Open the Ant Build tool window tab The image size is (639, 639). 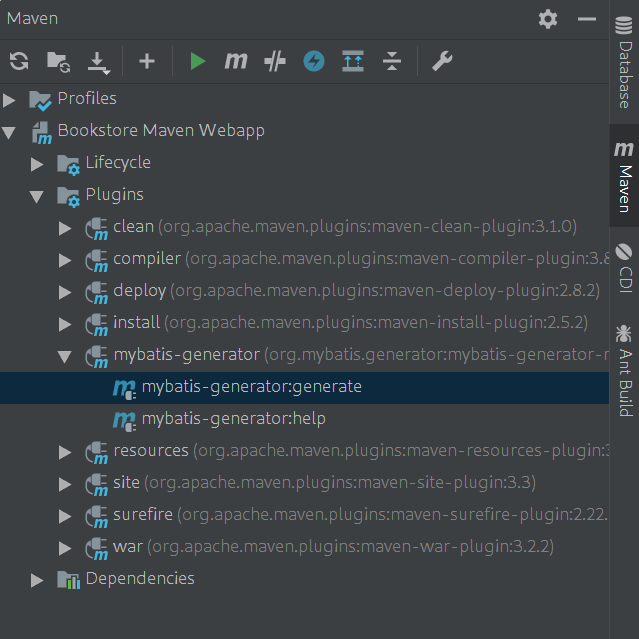(x=624, y=370)
